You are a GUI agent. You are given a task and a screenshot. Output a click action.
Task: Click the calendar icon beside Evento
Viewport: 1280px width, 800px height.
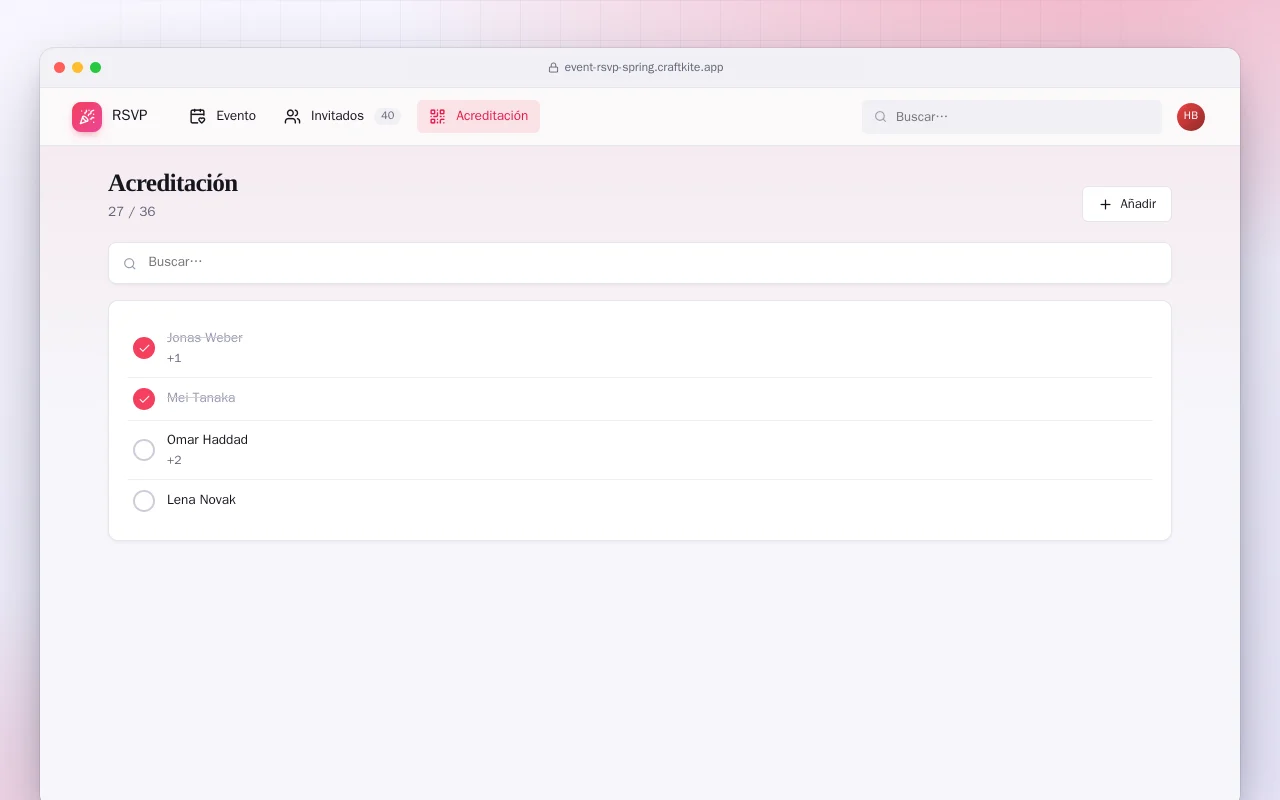(x=198, y=116)
